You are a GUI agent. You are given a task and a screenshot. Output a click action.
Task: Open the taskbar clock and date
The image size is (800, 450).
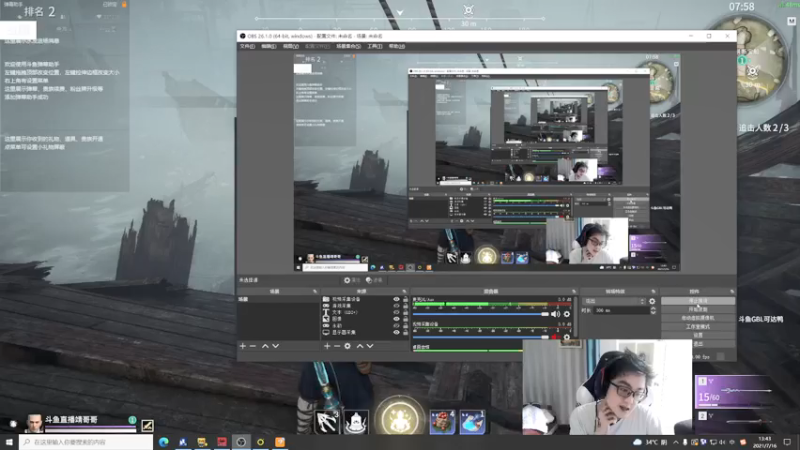[x=765, y=442]
